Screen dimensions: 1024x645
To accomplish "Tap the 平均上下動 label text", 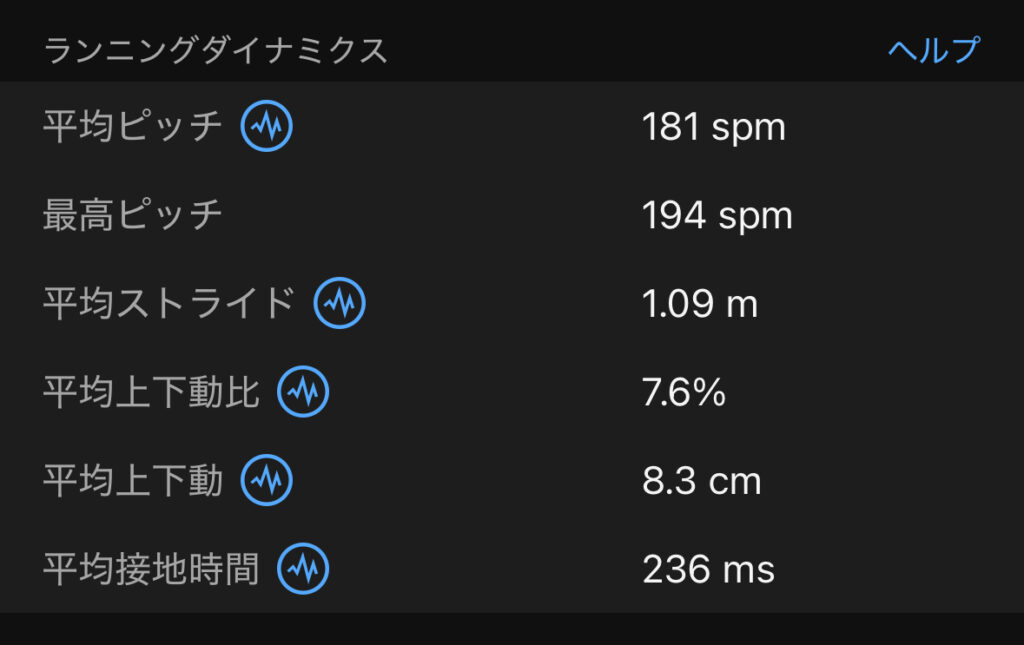I will (133, 481).
